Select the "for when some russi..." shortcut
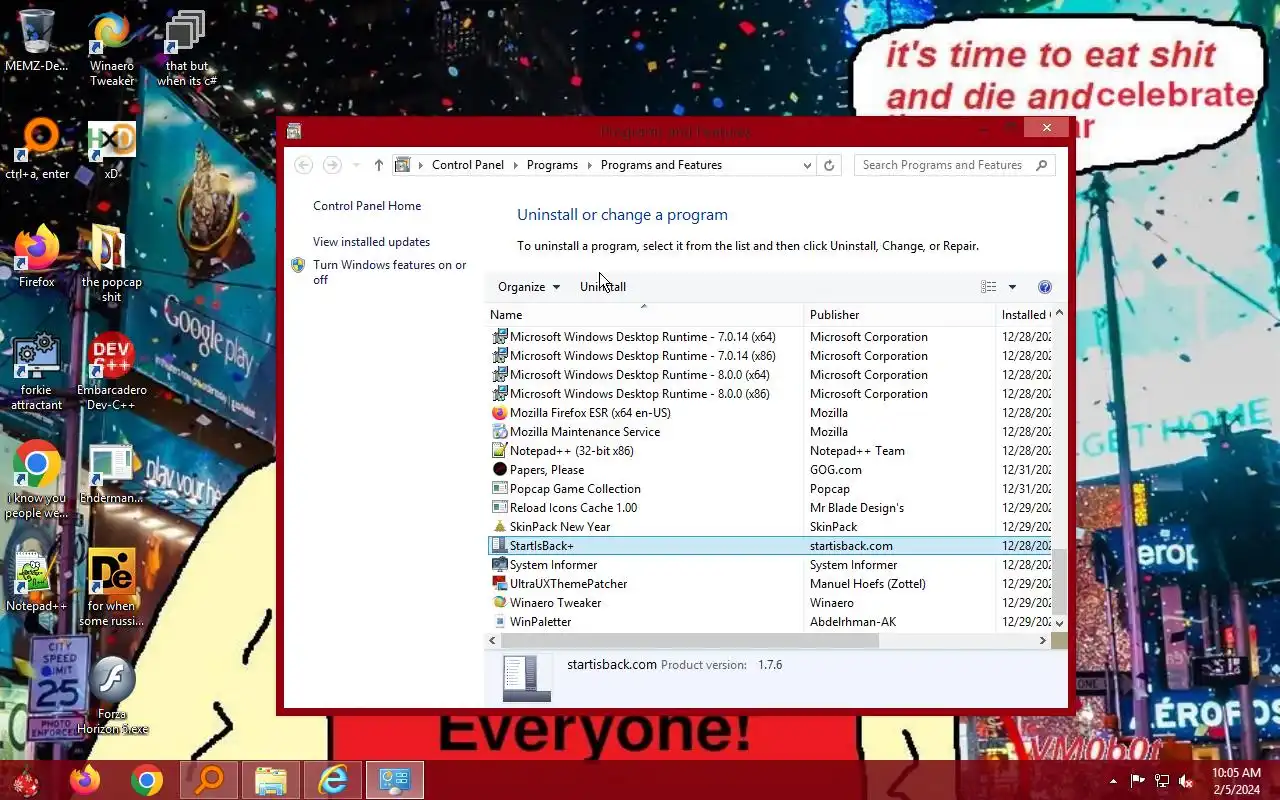 click(x=111, y=587)
